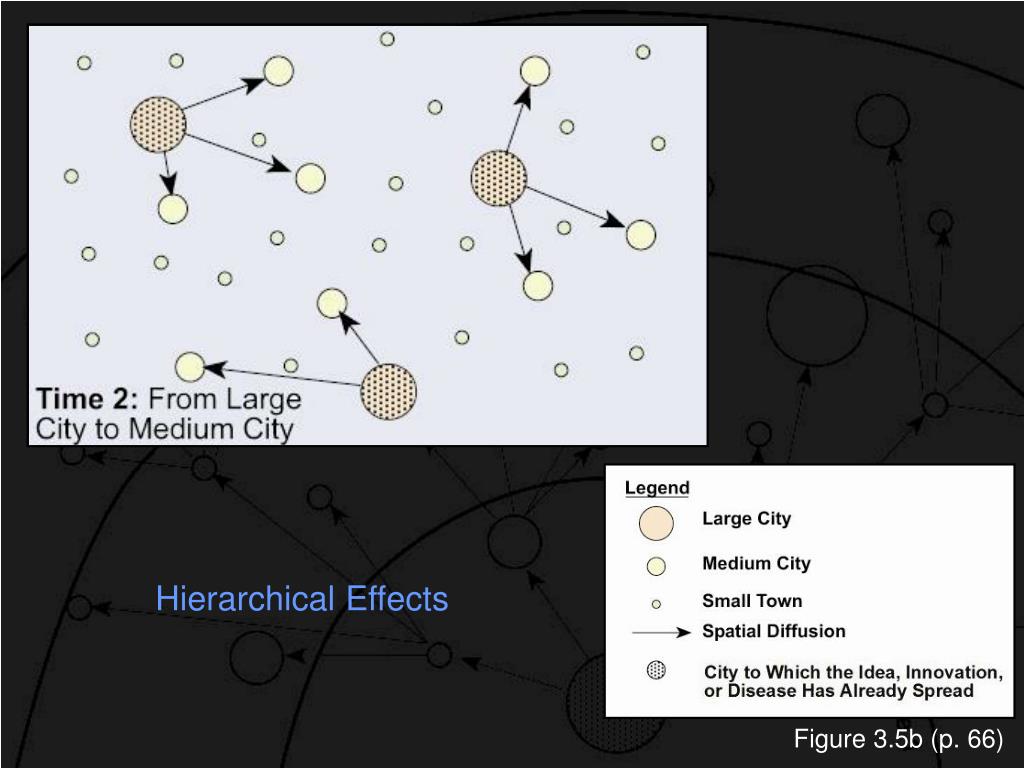Click the dotted large city with two outgoing arrows

click(x=389, y=392)
